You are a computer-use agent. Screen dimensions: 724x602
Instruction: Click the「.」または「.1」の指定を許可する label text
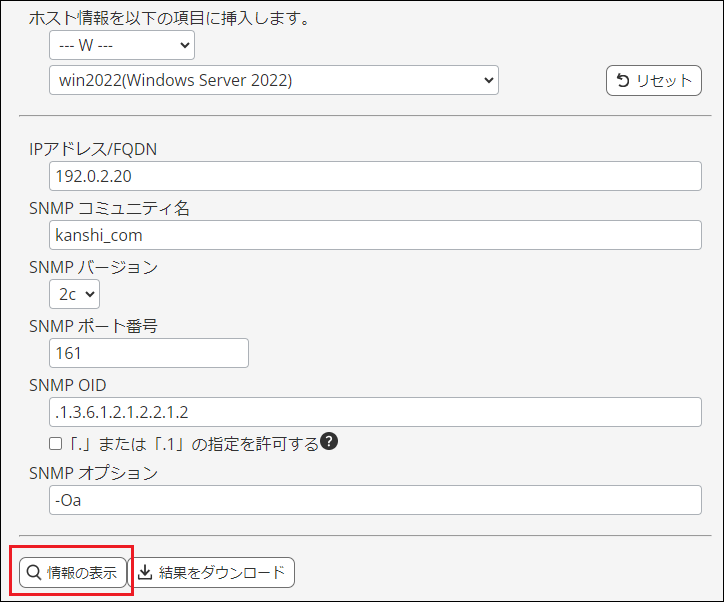pyautogui.click(x=191, y=443)
